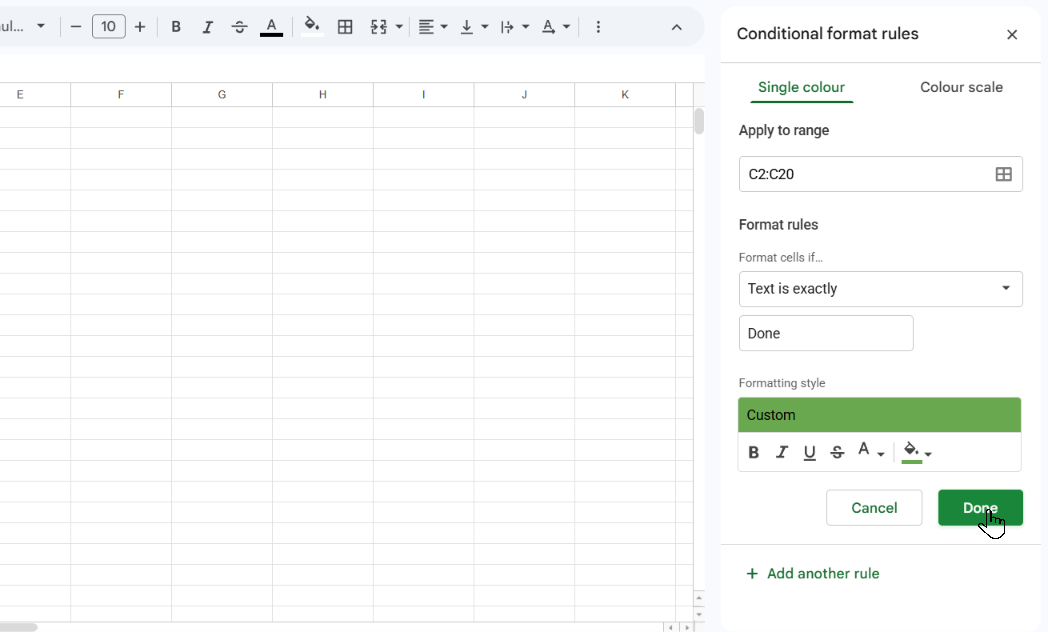The image size is (1048, 632).
Task: Open Formatting style fill colour picker
Action: coord(916,452)
